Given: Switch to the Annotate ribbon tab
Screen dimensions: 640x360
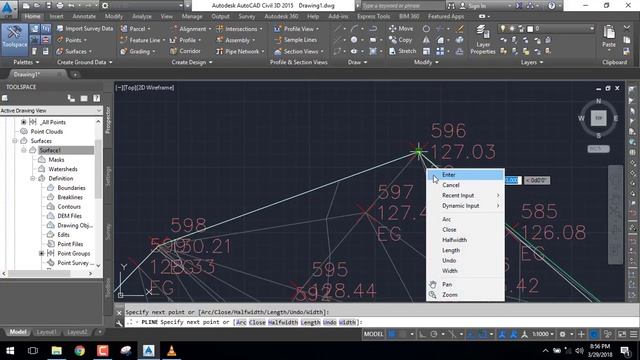Looking at the screenshot, I should pos(84,16).
